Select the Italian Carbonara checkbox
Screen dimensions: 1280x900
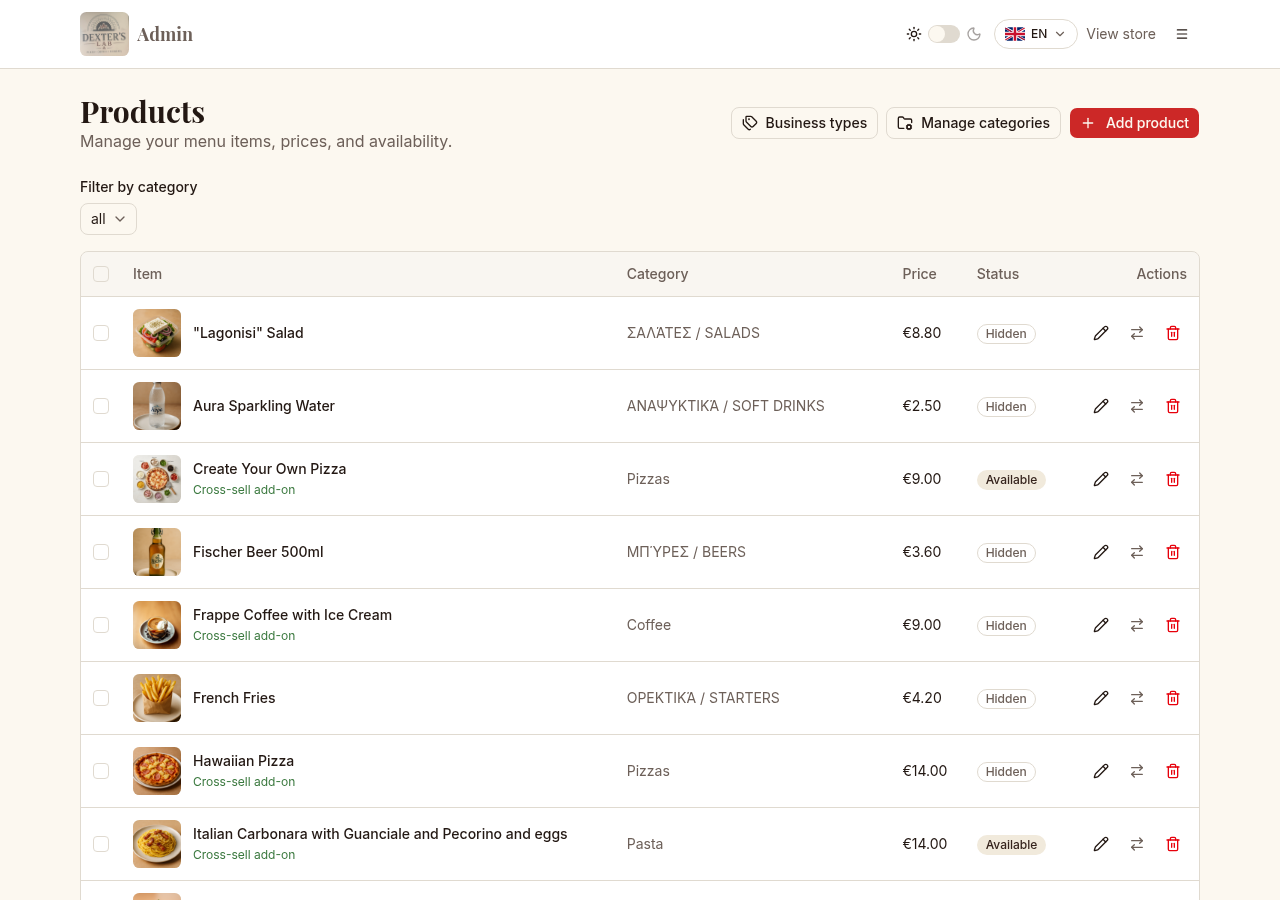click(x=101, y=844)
